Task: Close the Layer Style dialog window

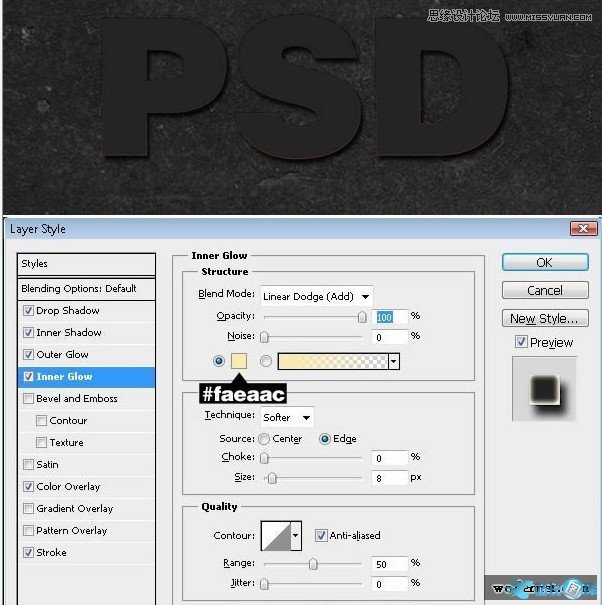Action: [x=583, y=229]
